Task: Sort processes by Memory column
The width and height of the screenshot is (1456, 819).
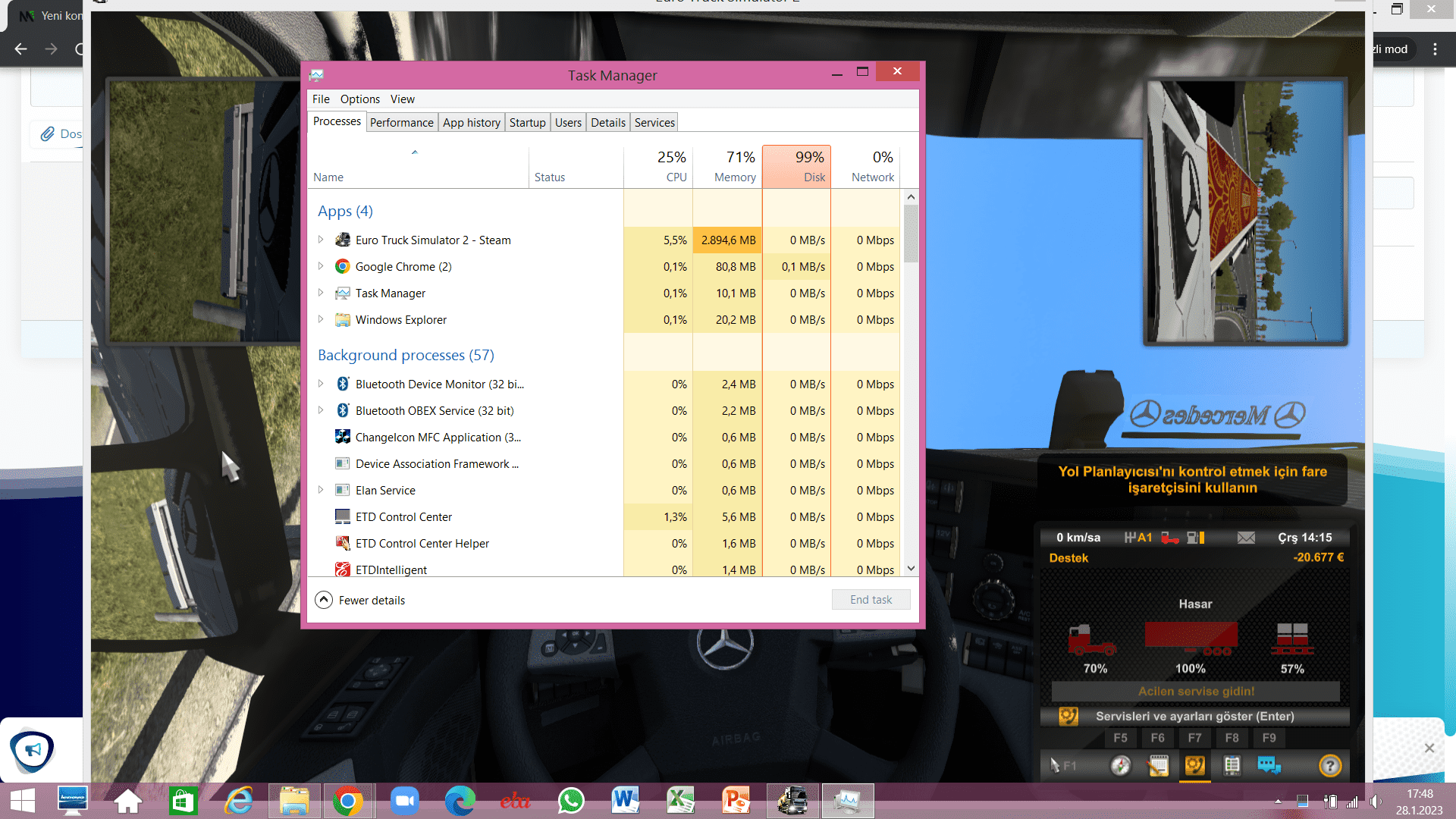Action: click(x=727, y=166)
